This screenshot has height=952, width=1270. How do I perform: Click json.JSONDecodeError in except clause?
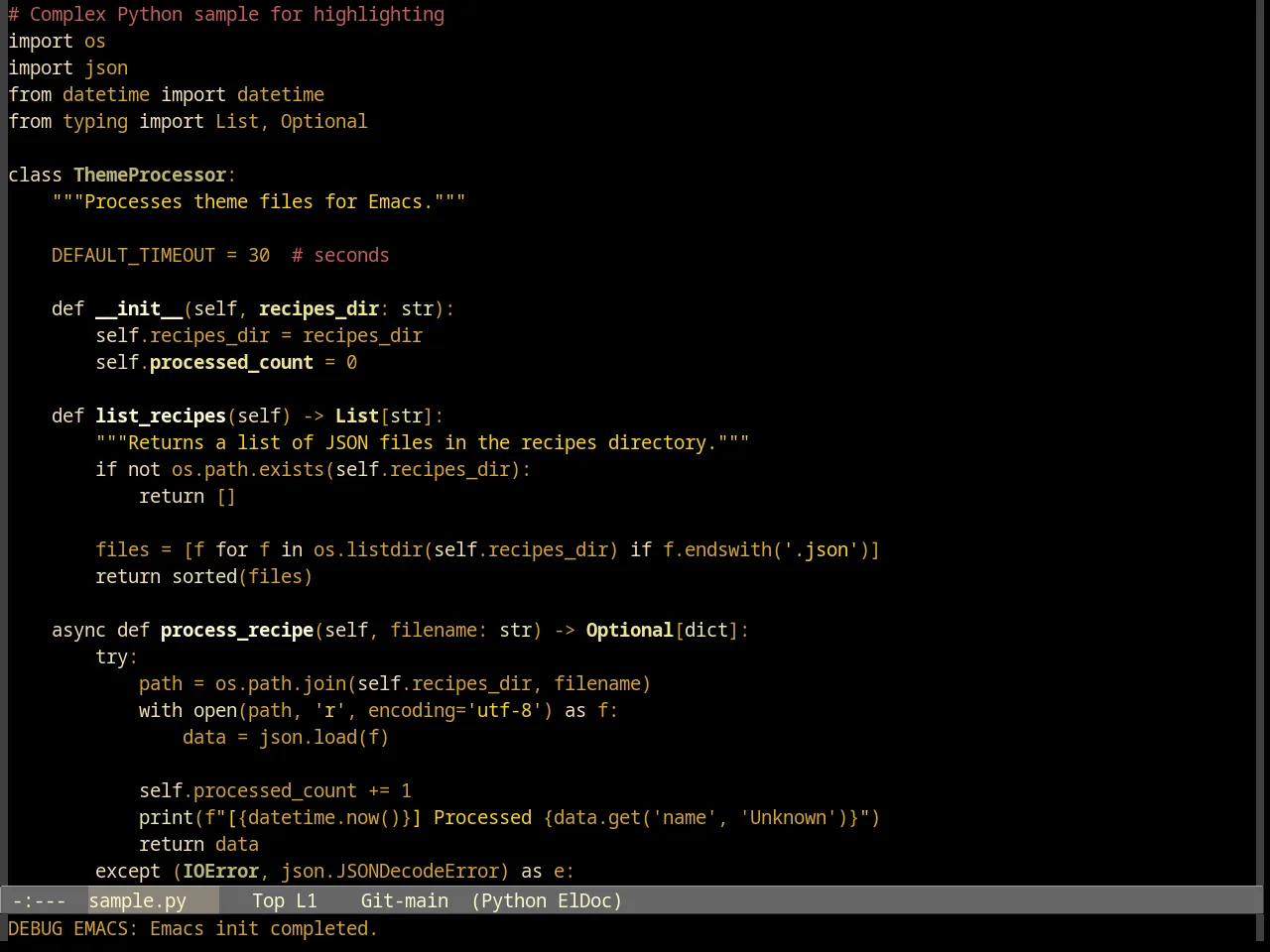(390, 871)
